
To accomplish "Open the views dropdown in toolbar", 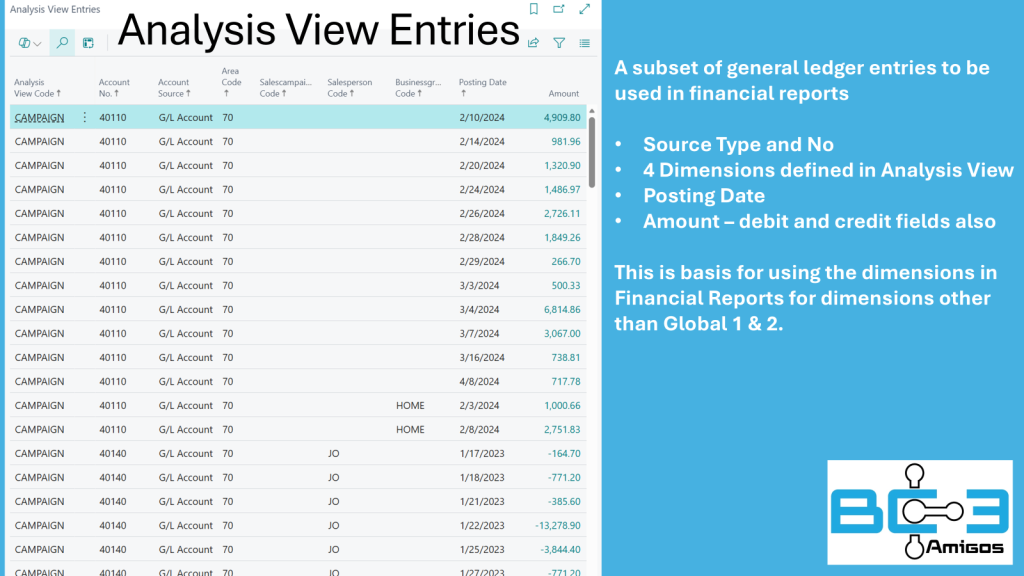I will coord(30,43).
